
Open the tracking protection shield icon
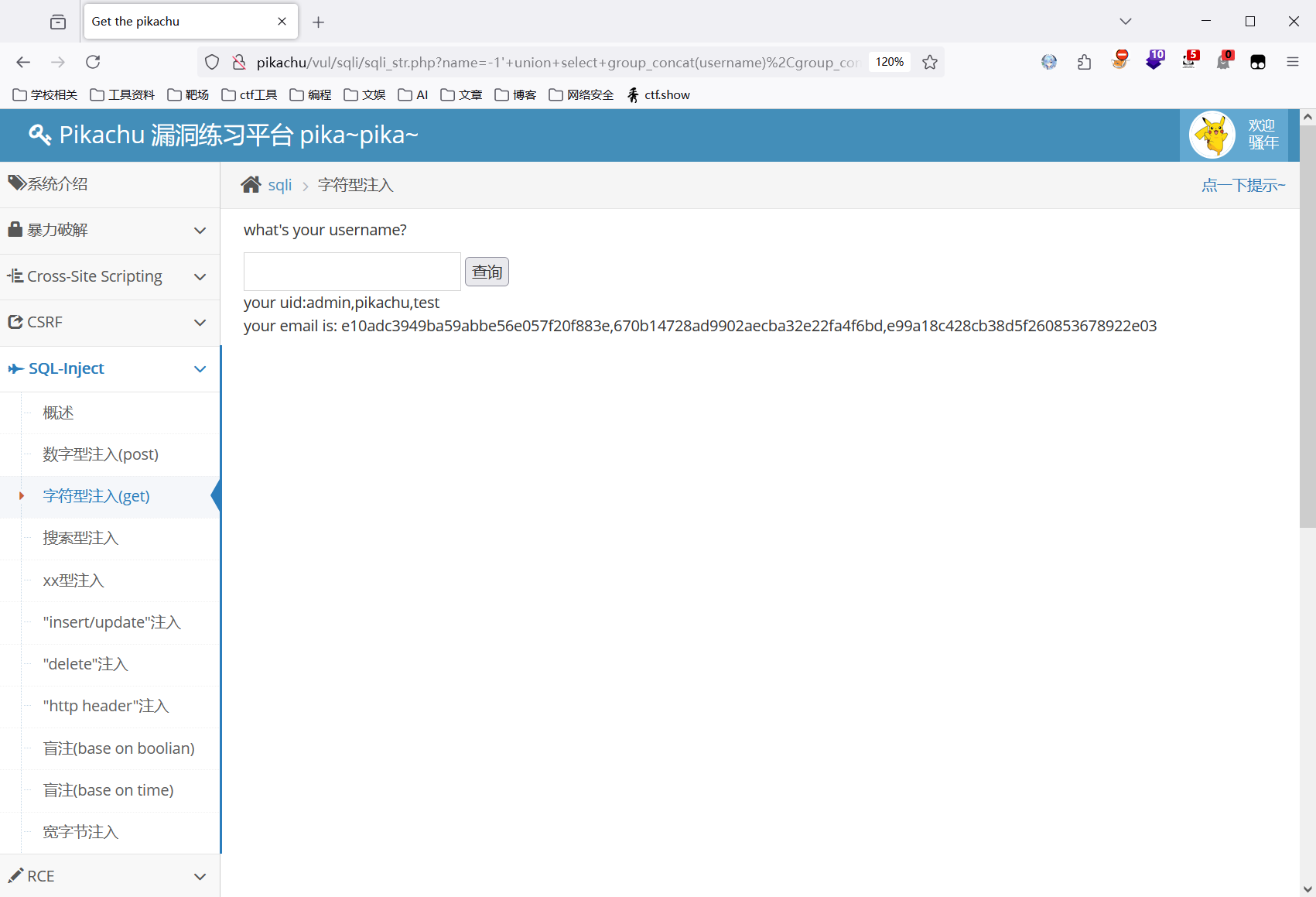pos(212,62)
